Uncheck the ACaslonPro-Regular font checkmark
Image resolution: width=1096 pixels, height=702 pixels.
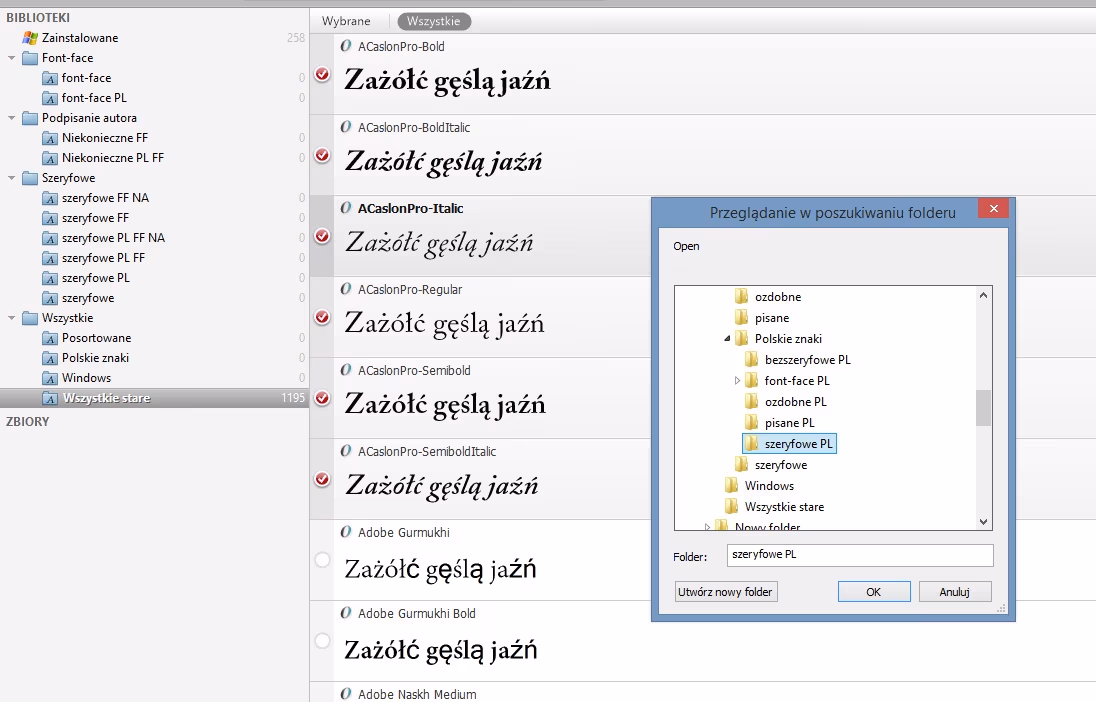point(322,317)
